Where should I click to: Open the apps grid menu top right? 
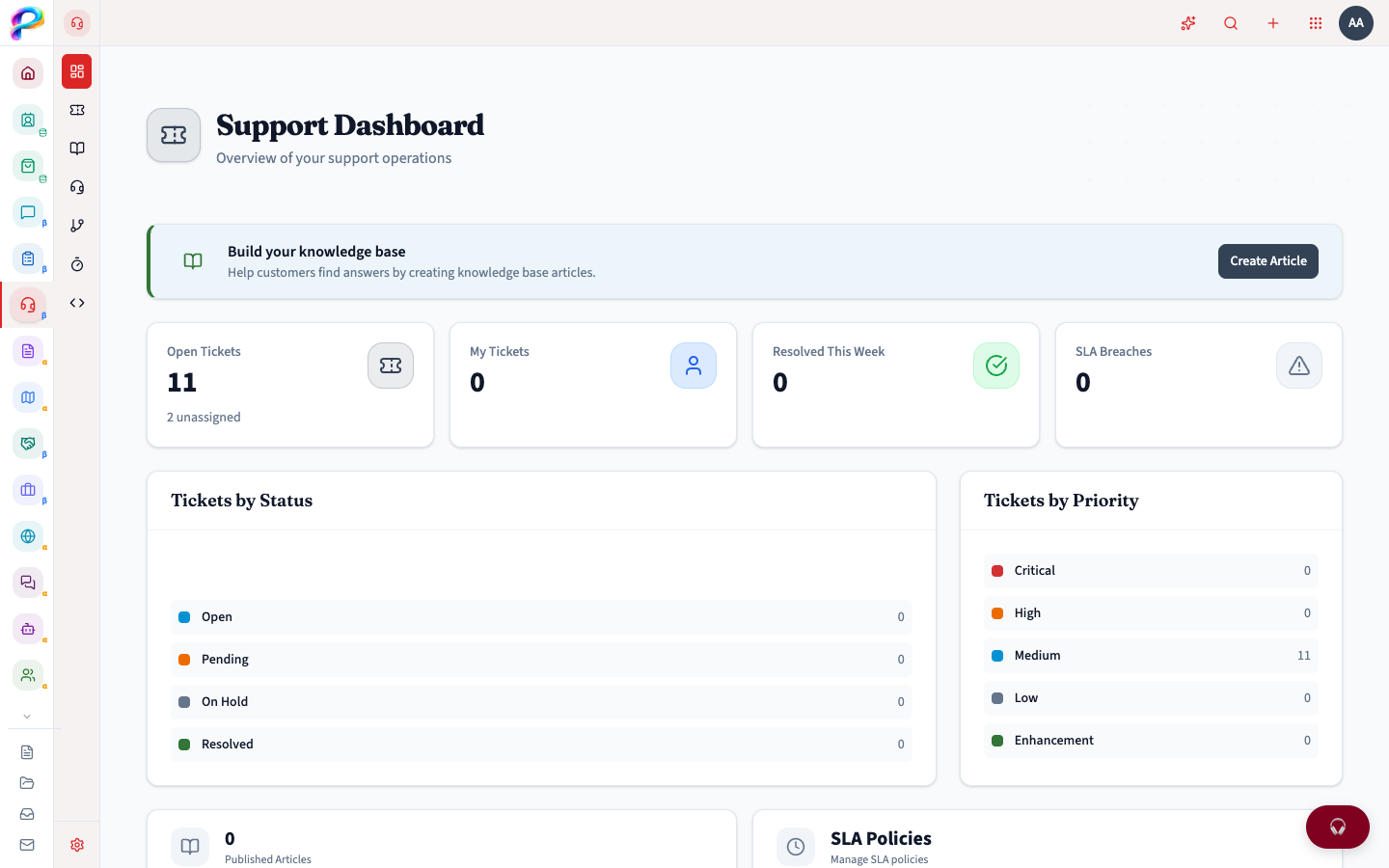[x=1316, y=23]
